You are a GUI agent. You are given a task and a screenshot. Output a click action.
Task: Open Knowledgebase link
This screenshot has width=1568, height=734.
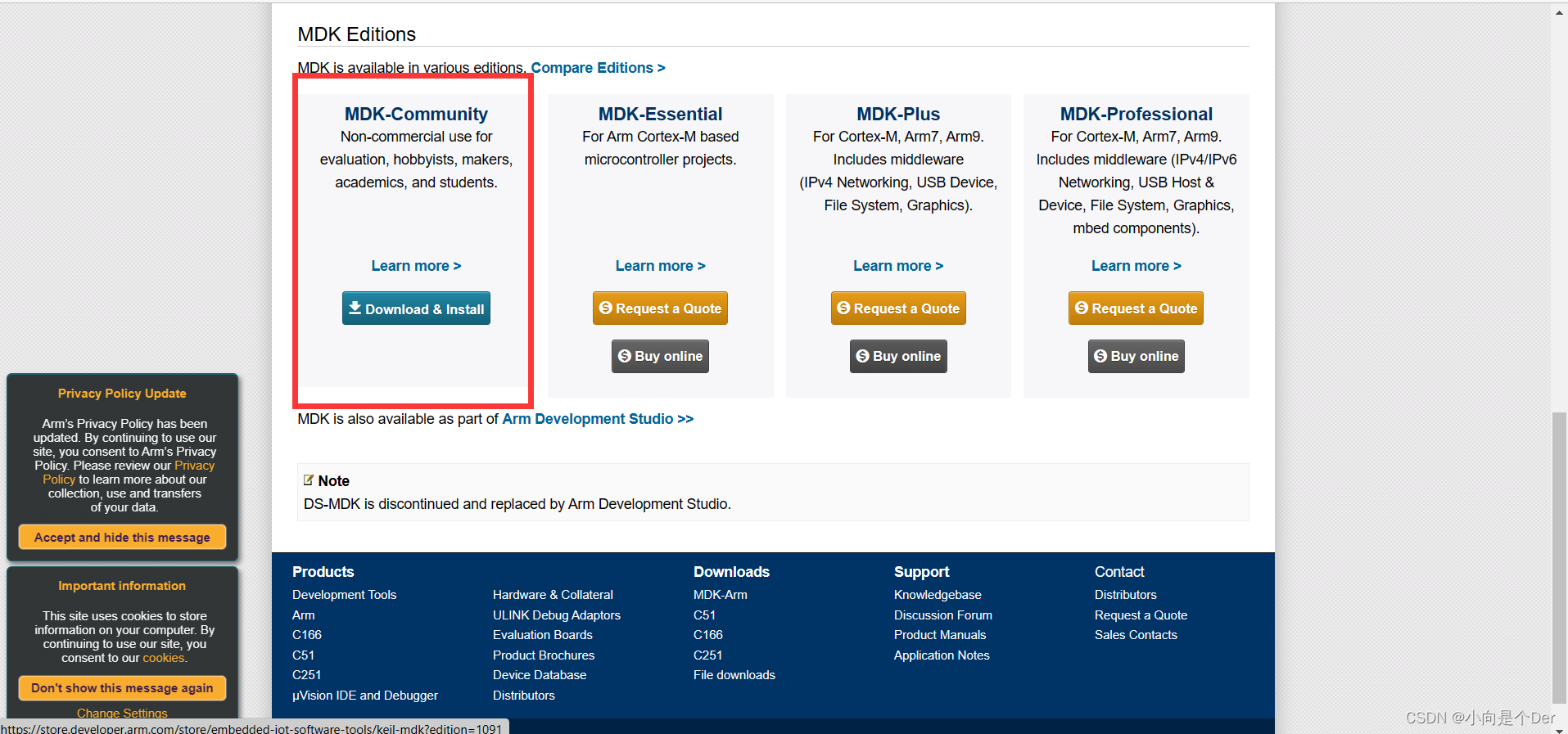[x=938, y=595]
